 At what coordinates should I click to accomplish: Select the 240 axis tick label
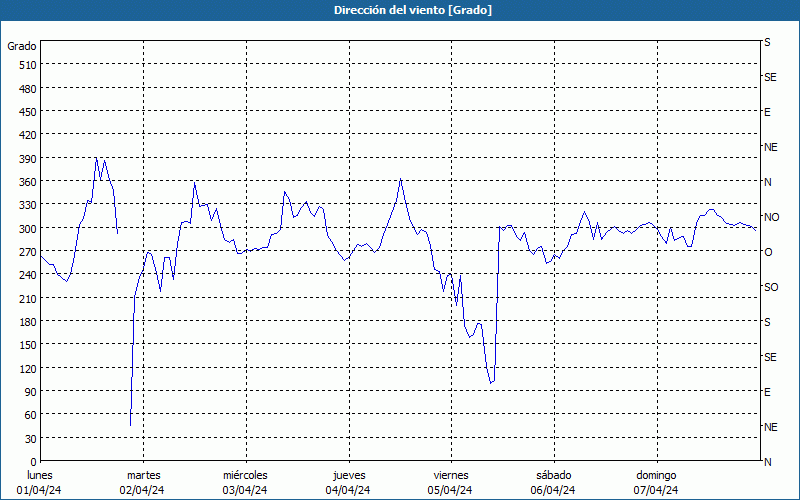28,275
